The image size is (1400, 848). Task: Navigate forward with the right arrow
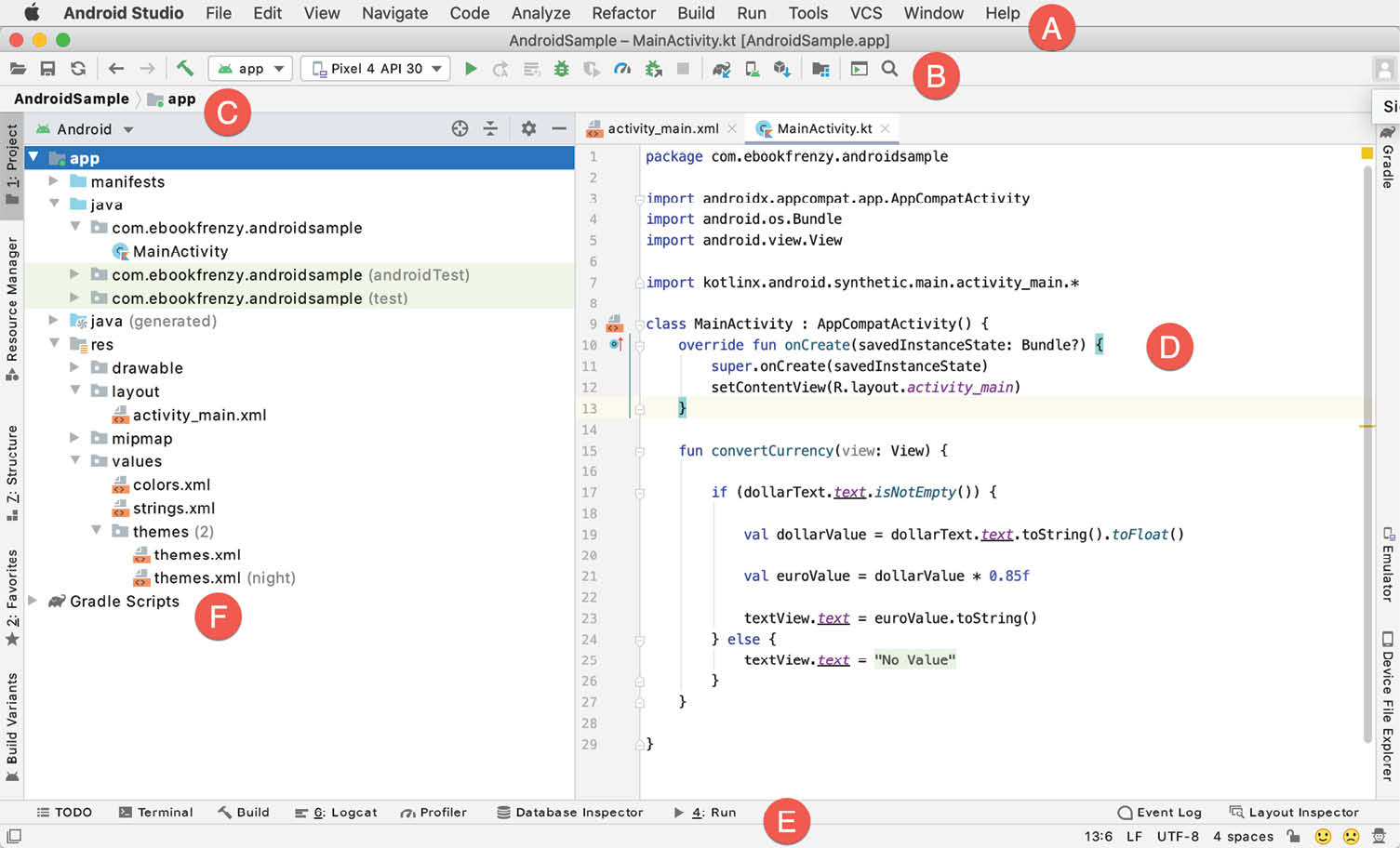(147, 69)
